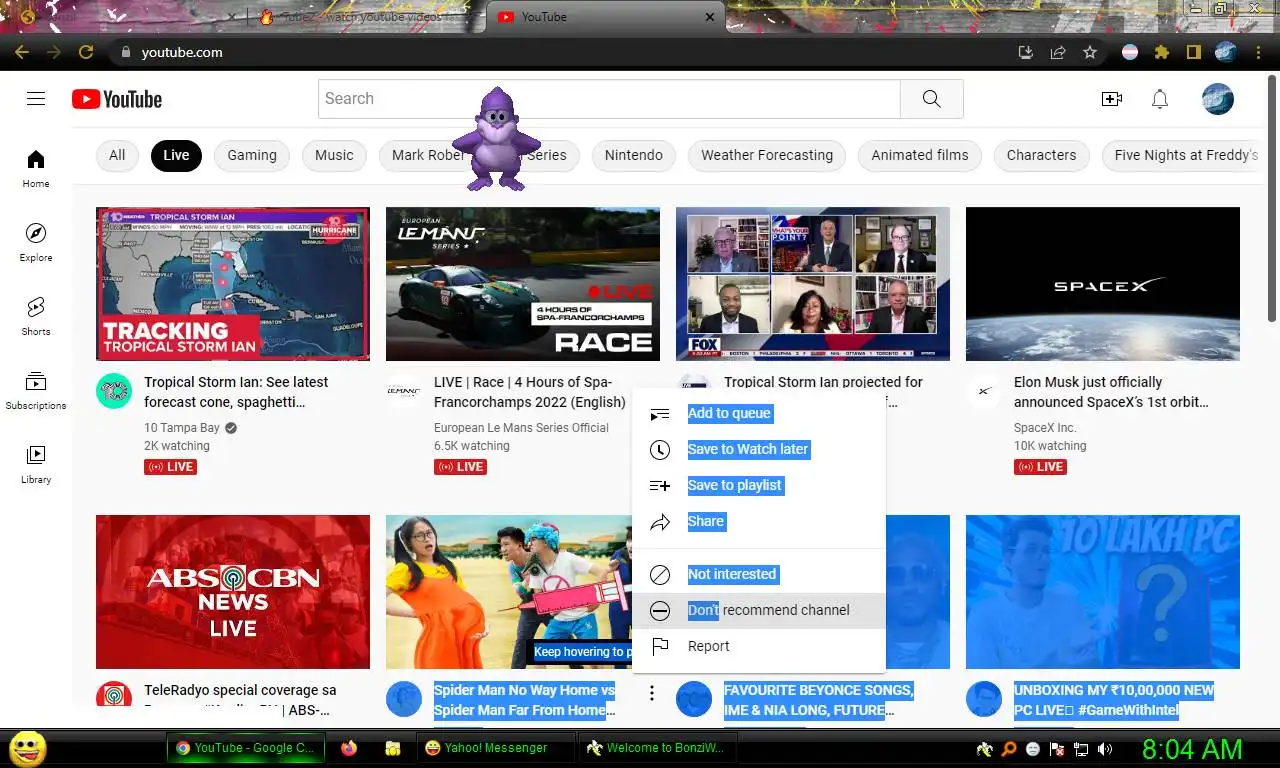
Task: Open the SpaceX Inc. channel name link
Action: 1045,428
